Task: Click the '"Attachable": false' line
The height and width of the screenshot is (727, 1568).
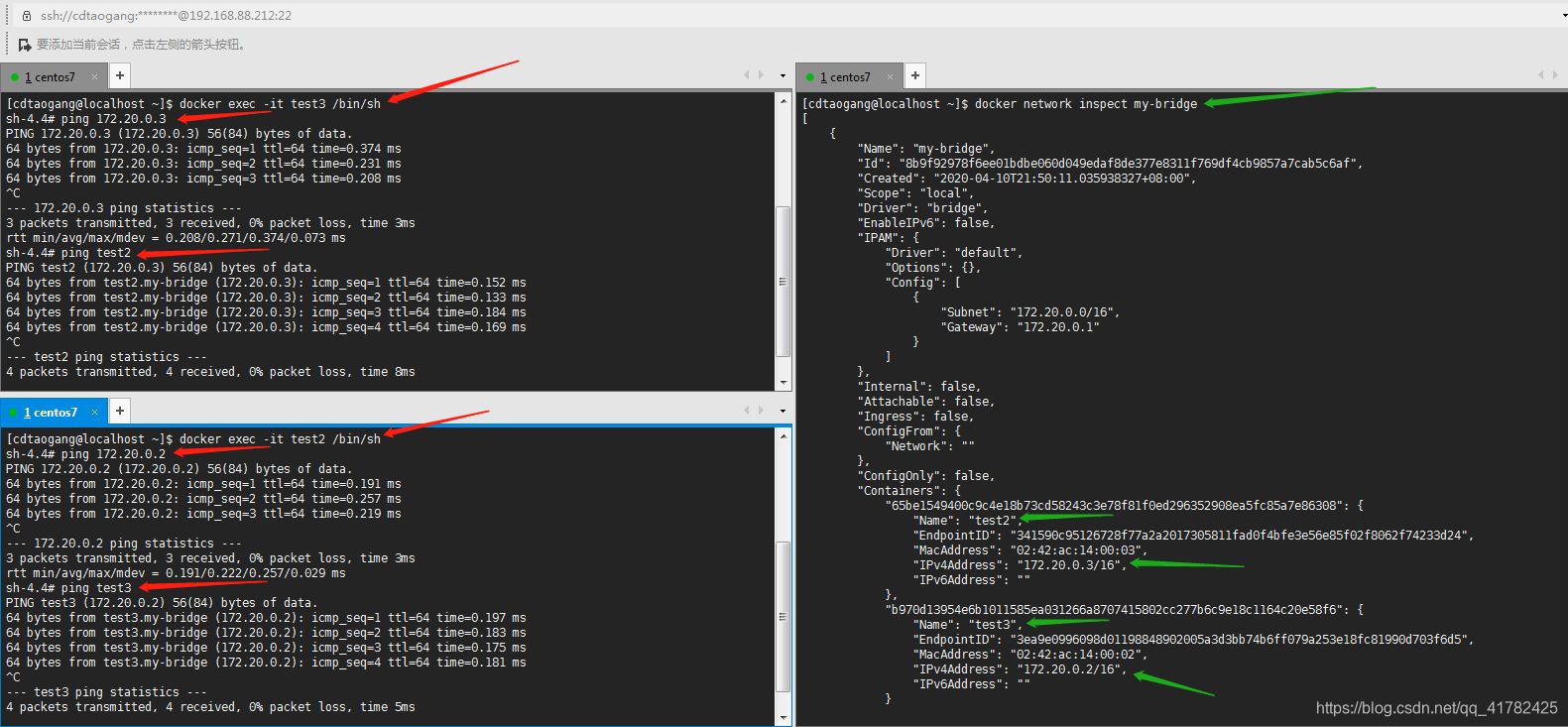Action: [x=926, y=402]
